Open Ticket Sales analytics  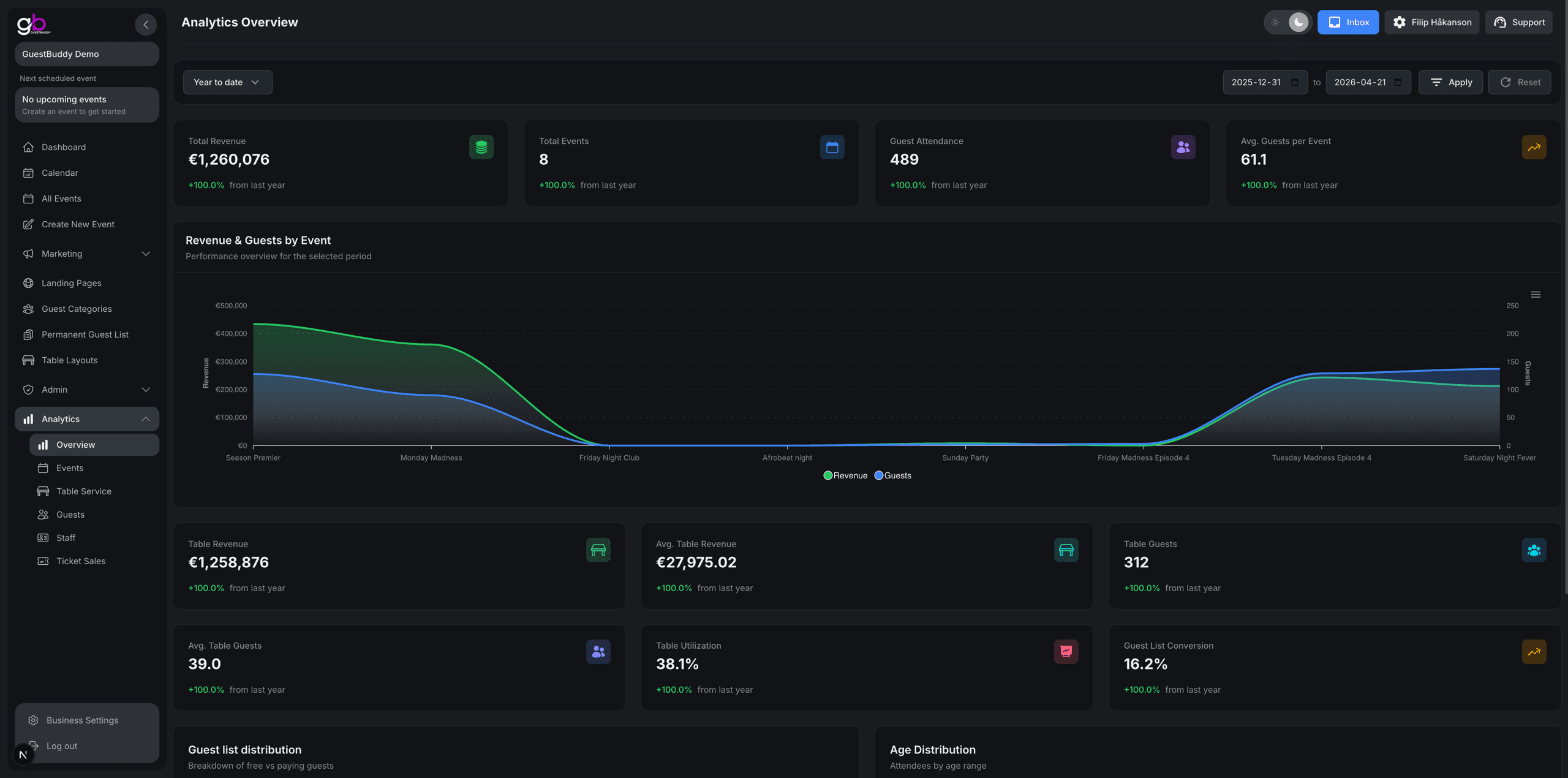(94, 561)
